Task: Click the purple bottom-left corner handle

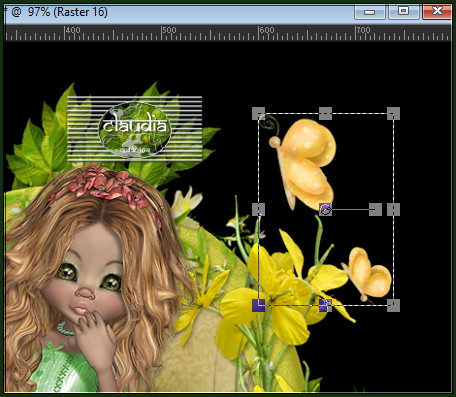Action: (259, 305)
